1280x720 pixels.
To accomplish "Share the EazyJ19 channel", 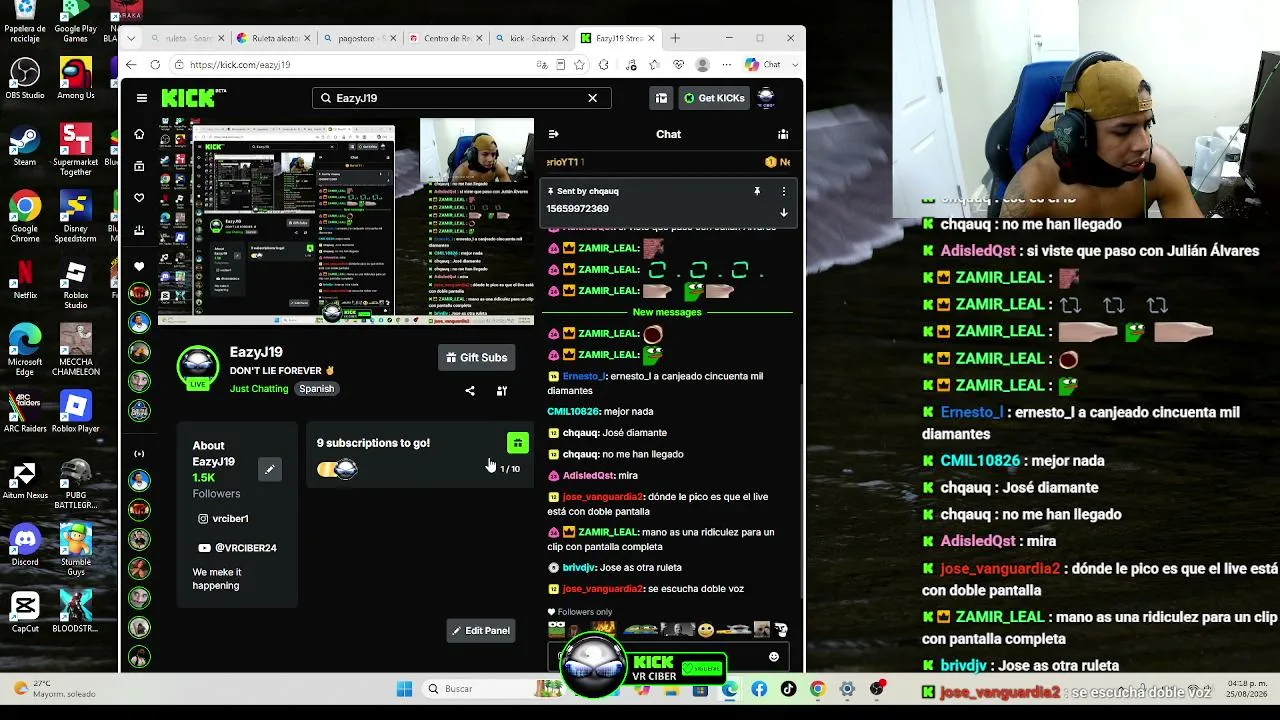I will pos(470,390).
